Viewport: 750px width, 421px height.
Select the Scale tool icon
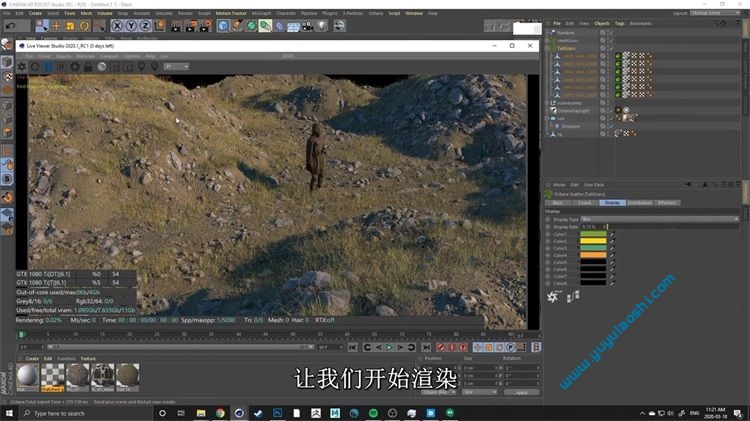(70, 25)
